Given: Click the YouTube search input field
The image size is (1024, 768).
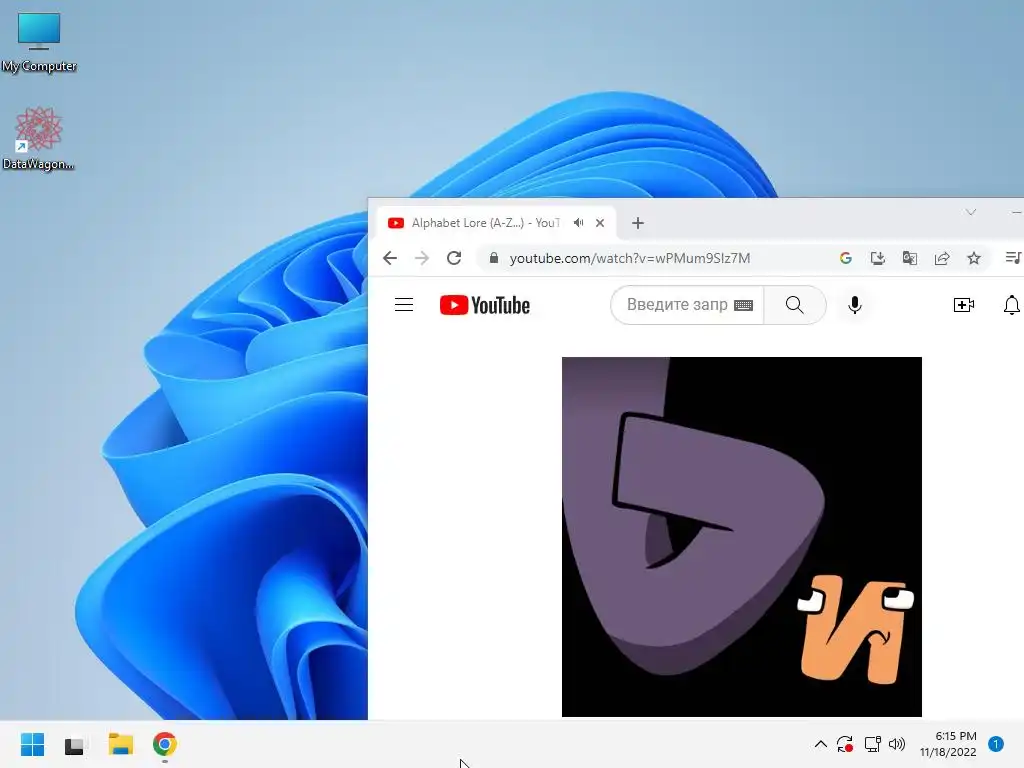Looking at the screenshot, I should [x=677, y=305].
